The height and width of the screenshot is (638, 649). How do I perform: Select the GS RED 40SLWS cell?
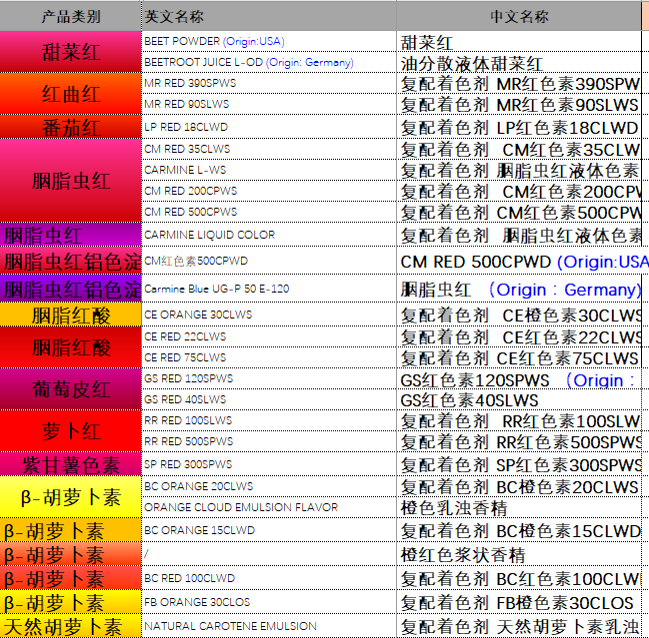tap(269, 399)
